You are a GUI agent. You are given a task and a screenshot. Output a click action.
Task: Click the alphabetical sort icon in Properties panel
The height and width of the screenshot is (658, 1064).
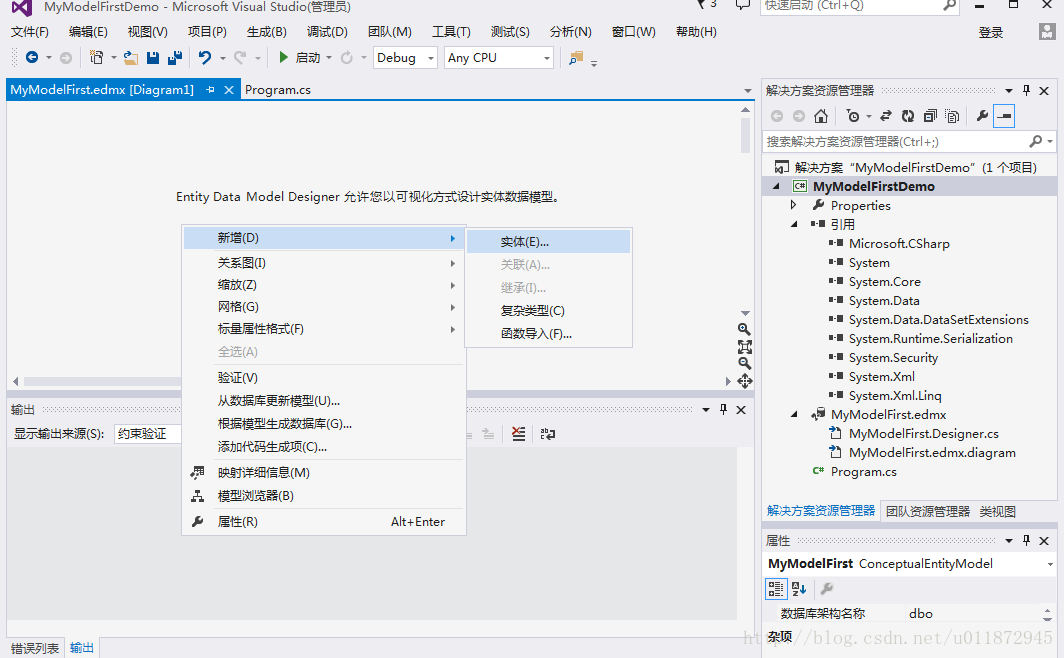(799, 589)
